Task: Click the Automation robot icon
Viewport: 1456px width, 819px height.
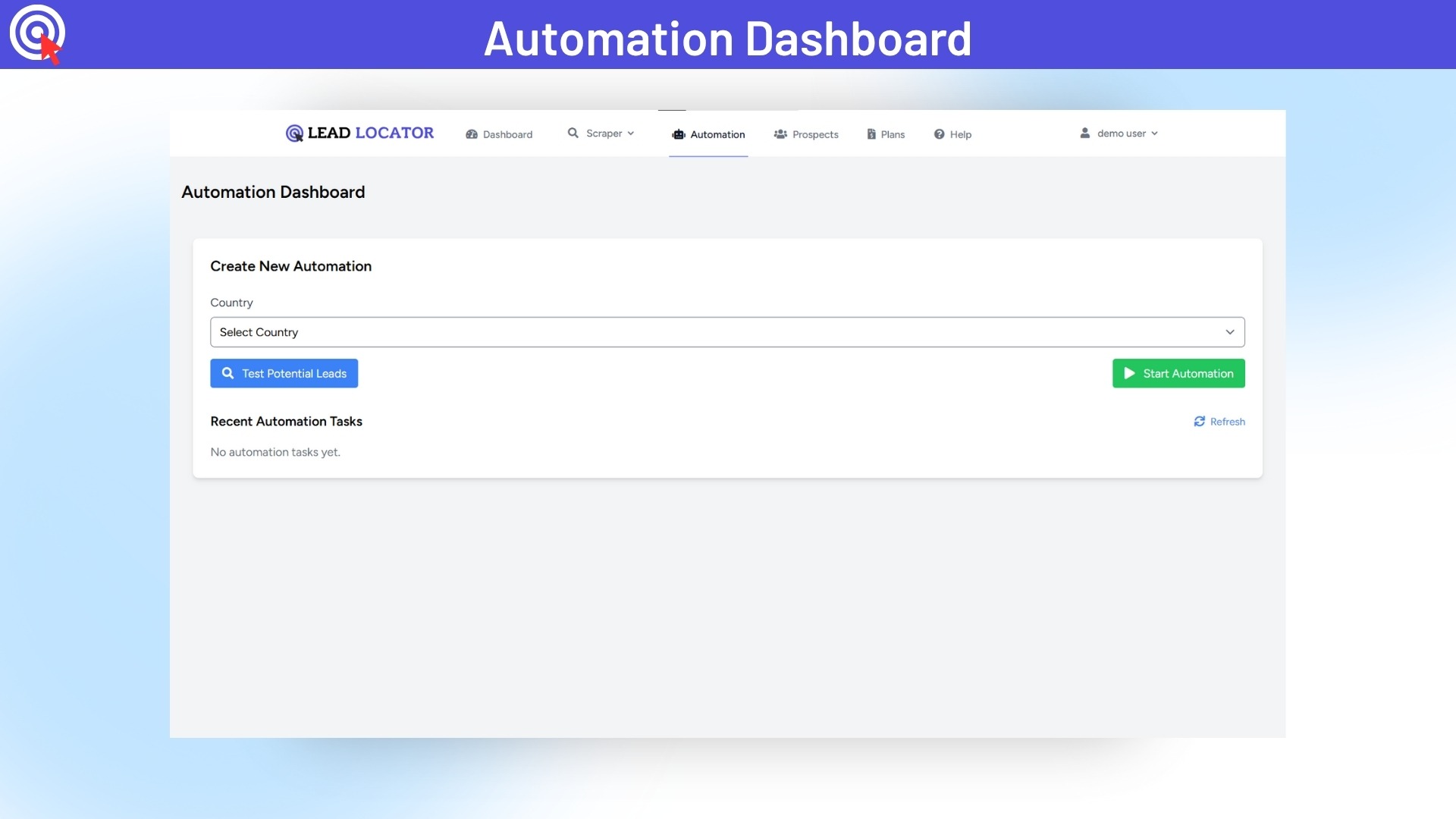Action: (x=679, y=134)
